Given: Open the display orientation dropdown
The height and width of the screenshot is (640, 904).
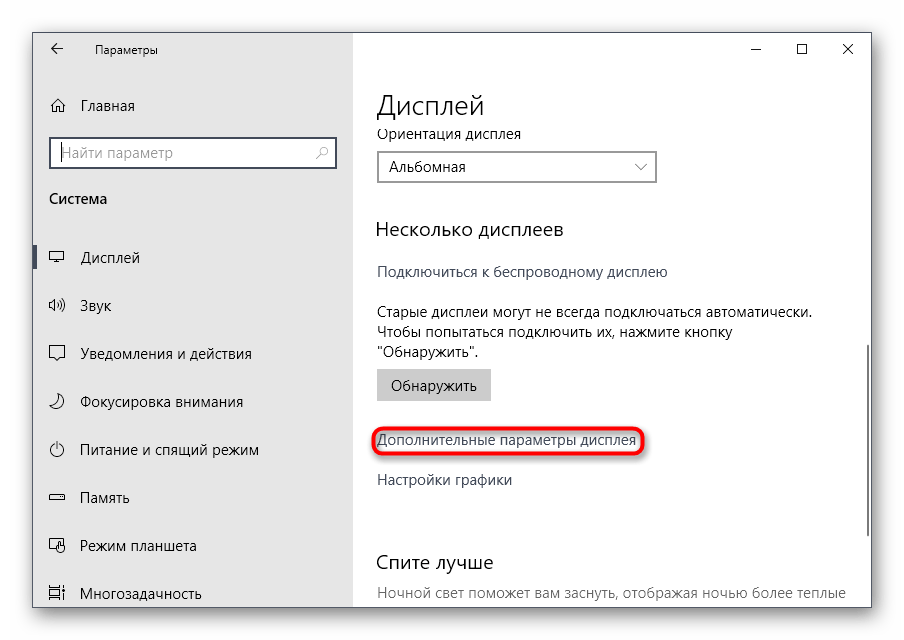Looking at the screenshot, I should [516, 167].
